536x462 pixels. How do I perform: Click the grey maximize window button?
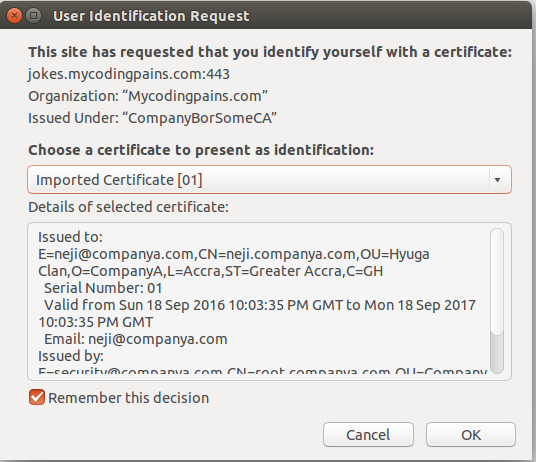pos(34,16)
